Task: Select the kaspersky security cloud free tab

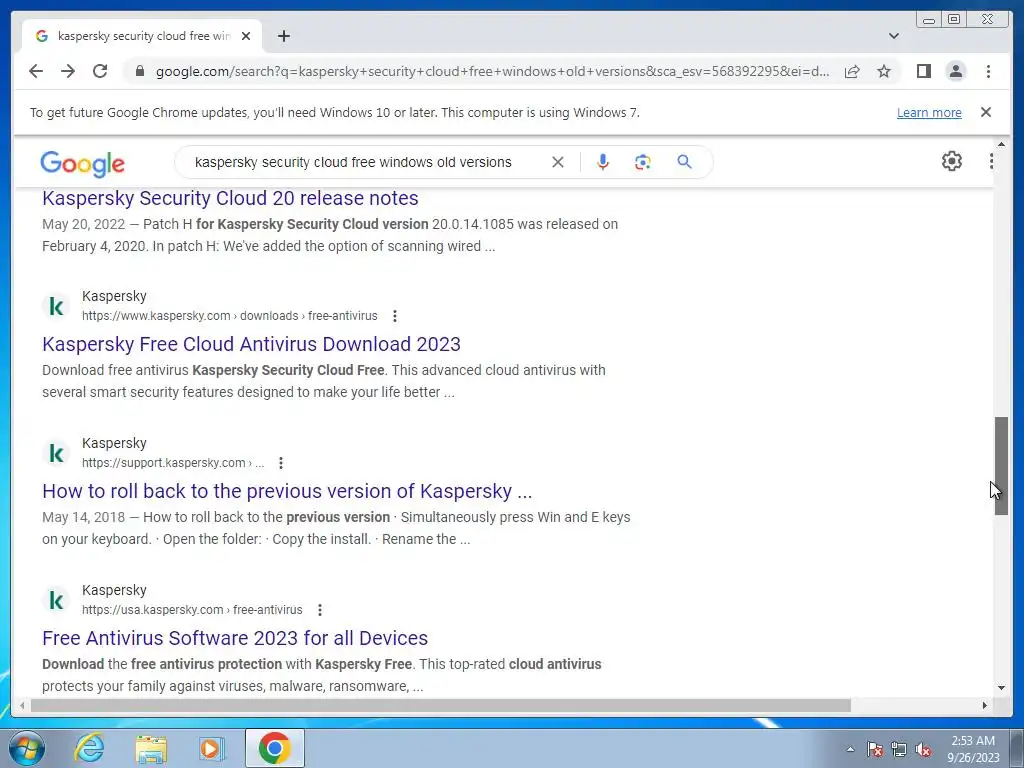Action: click(142, 36)
